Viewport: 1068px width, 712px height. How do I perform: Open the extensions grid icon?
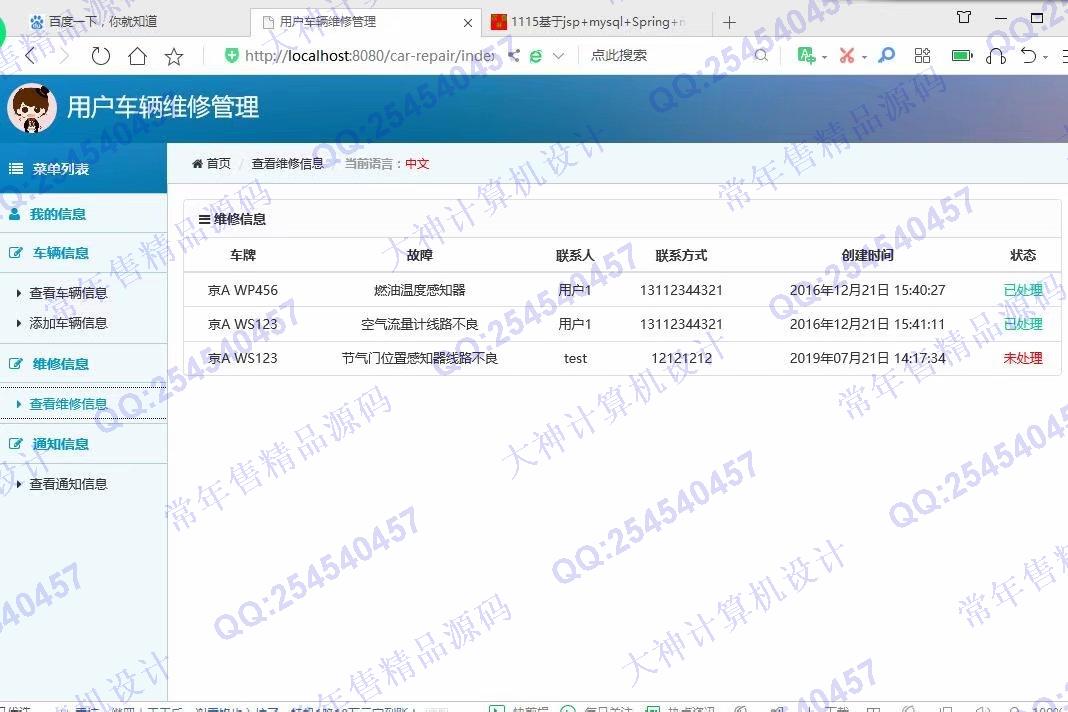(922, 55)
